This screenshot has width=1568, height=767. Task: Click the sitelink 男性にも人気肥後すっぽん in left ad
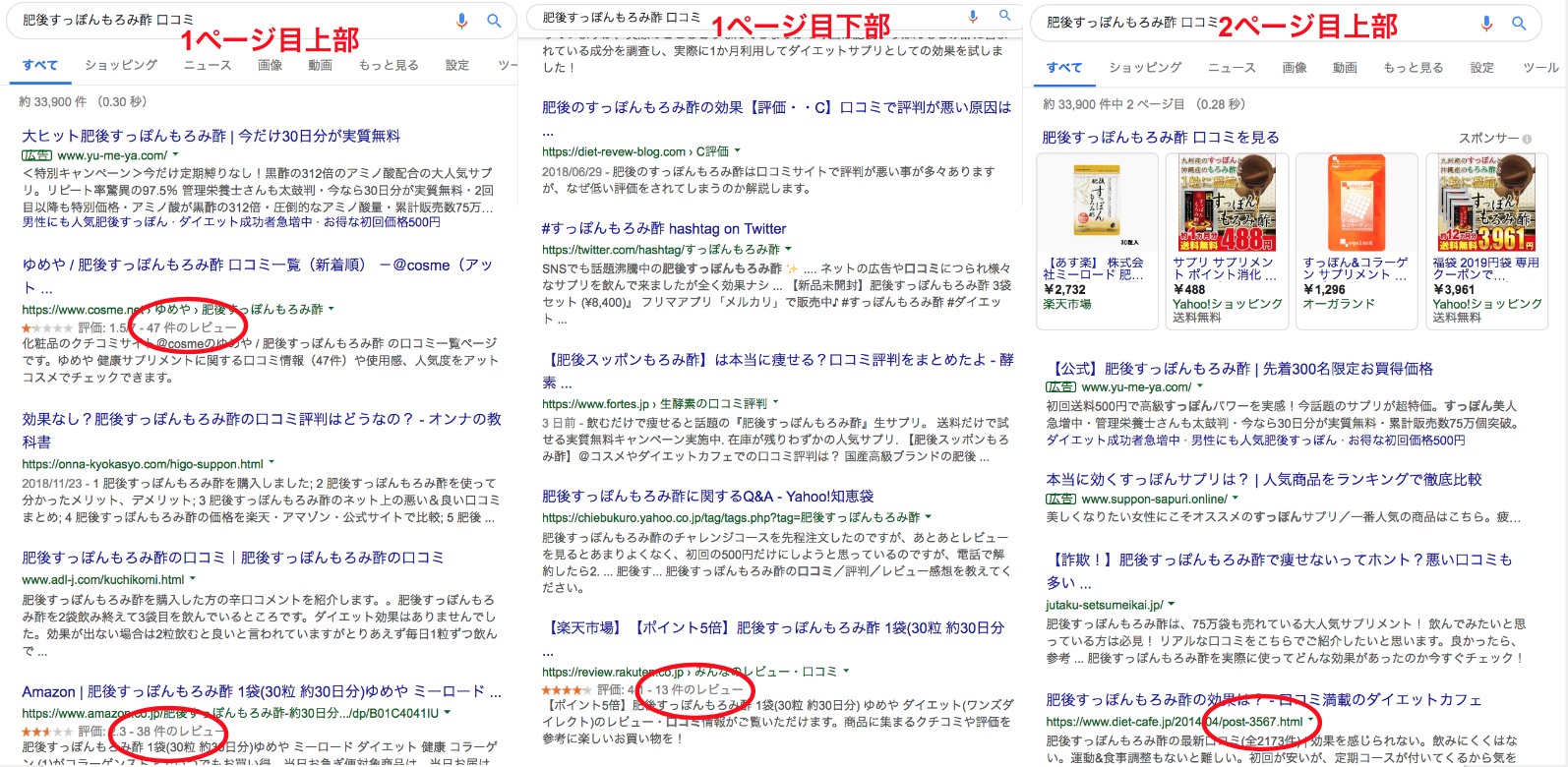(94, 222)
